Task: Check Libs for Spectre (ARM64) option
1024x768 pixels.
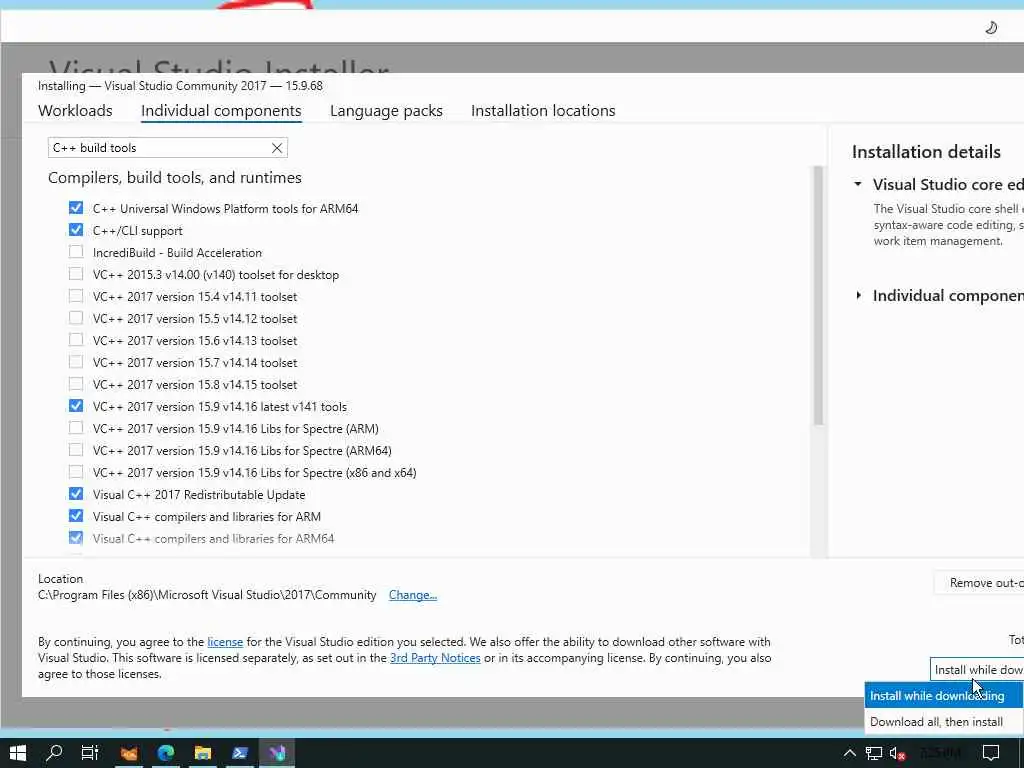Action: 76,450
